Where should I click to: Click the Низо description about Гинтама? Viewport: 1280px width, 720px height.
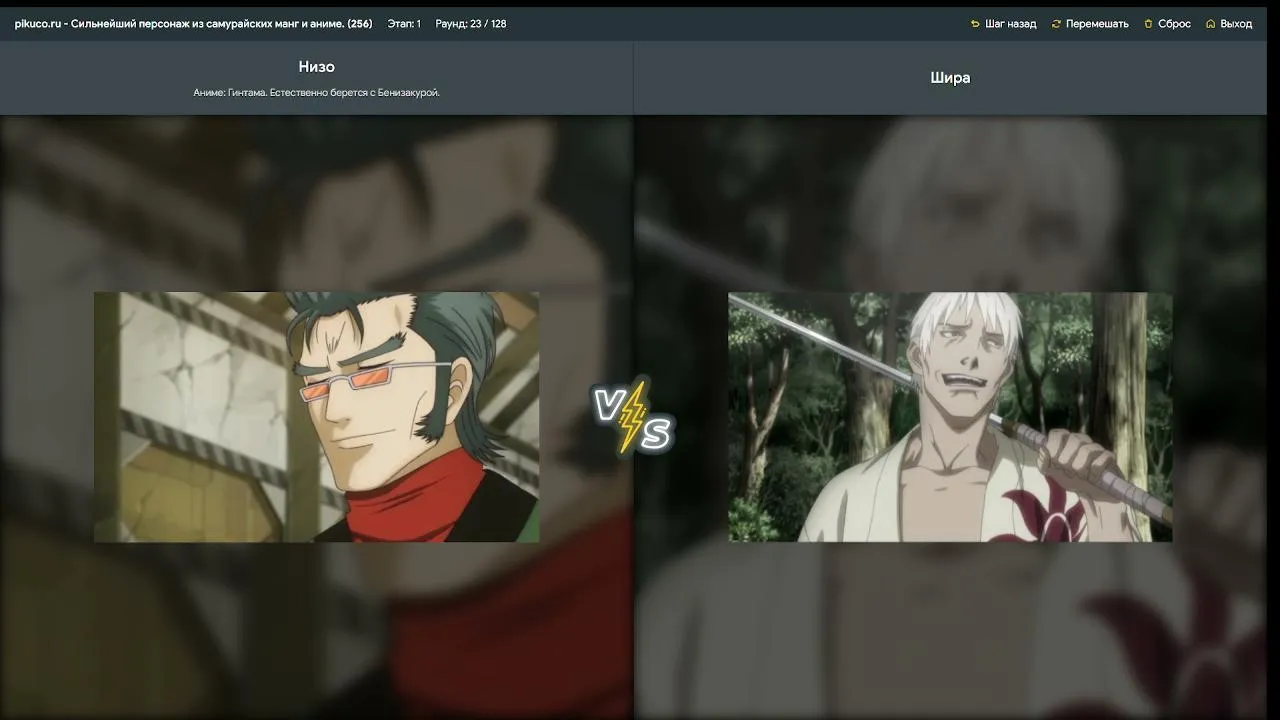pos(316,93)
